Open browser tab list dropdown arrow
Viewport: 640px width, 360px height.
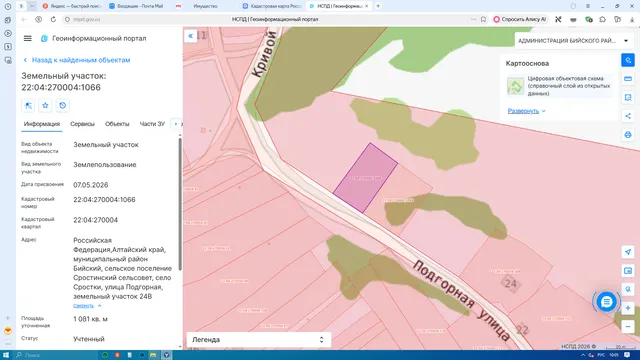[32, 6]
